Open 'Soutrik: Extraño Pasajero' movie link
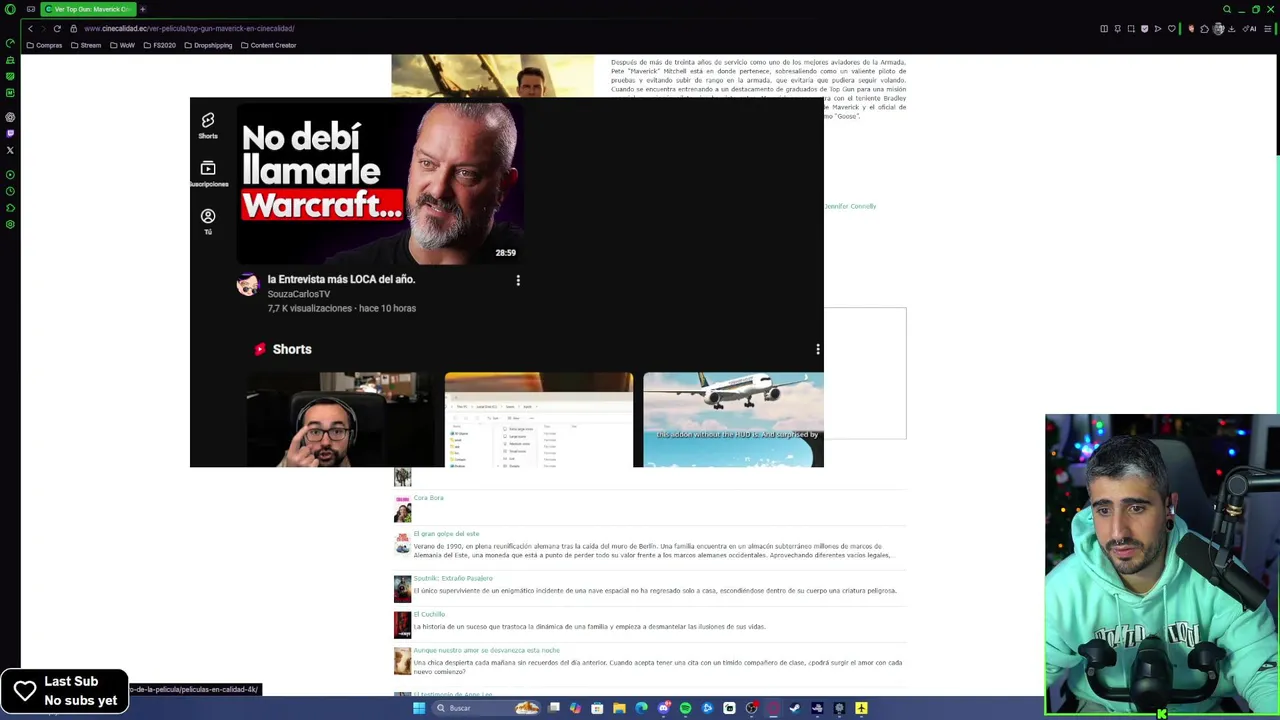 (x=453, y=578)
